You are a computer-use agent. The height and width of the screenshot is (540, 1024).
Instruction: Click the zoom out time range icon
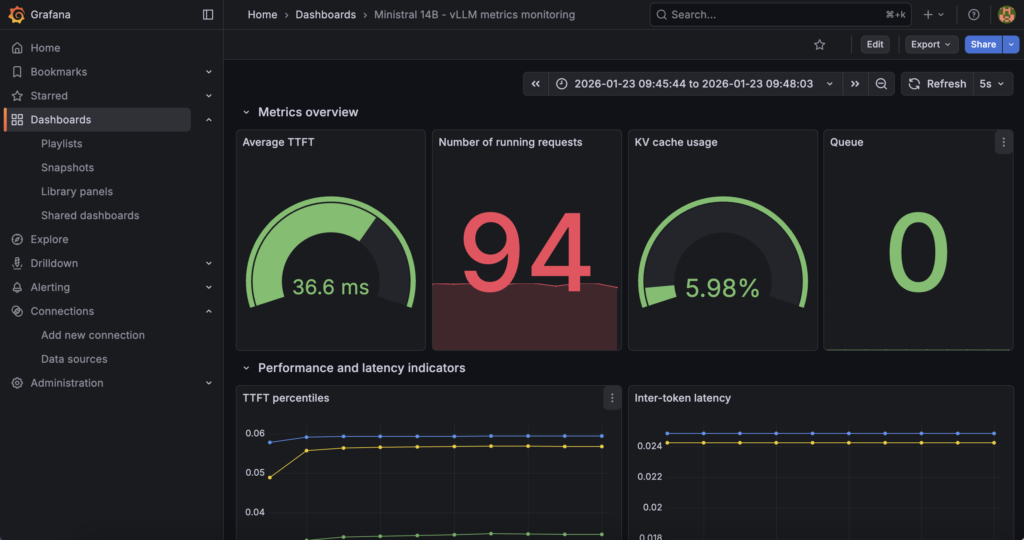881,84
